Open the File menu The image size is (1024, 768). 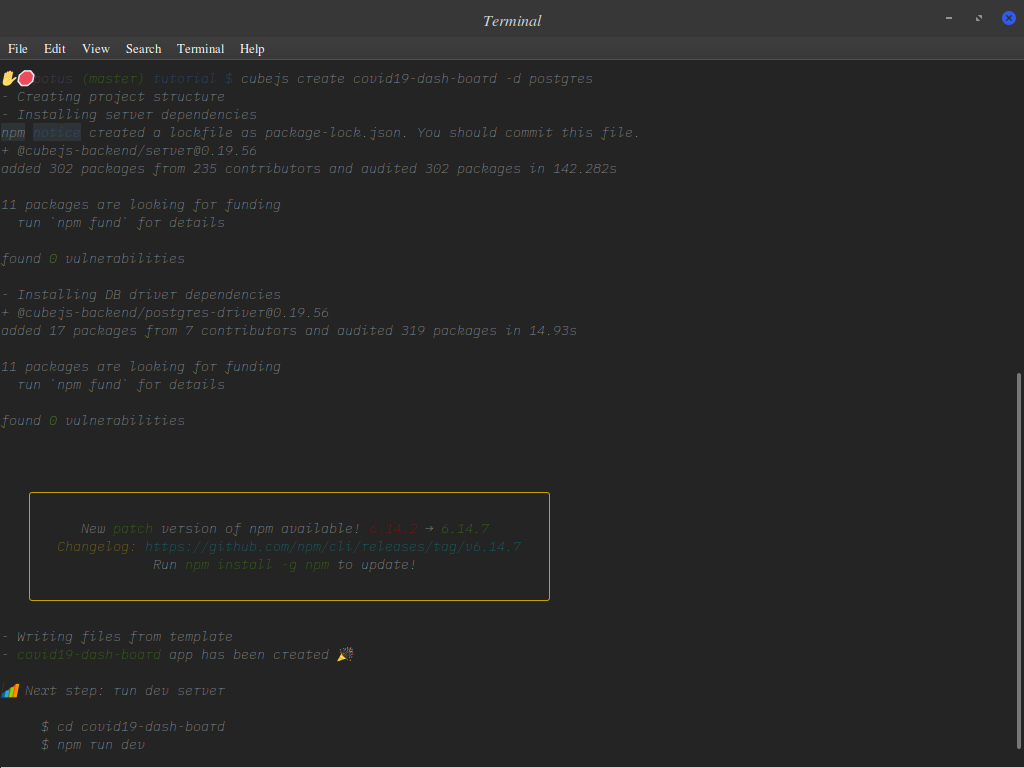click(x=17, y=48)
